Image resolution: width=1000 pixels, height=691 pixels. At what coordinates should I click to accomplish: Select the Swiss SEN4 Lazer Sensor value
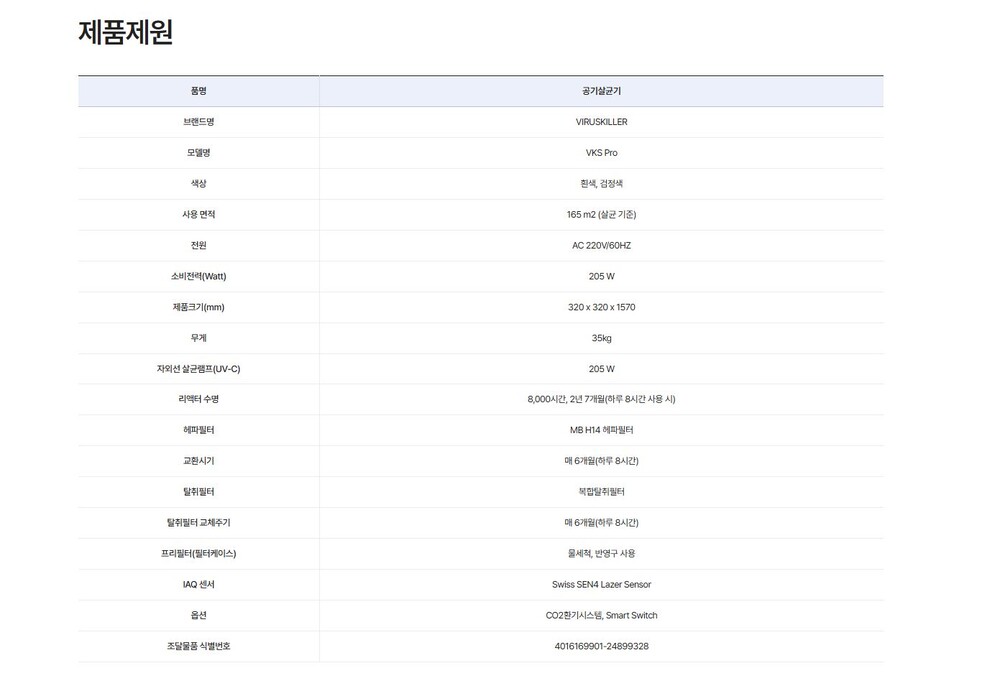tap(601, 584)
